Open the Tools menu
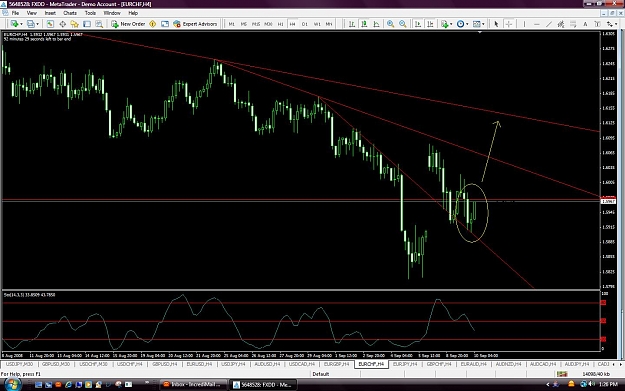 [90, 13]
